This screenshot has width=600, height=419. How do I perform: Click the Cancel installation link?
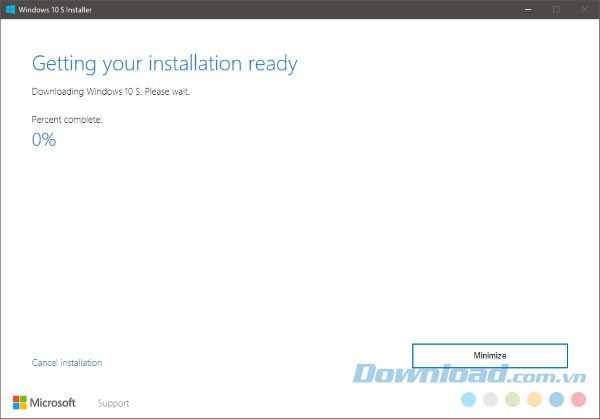pyautogui.click(x=67, y=362)
